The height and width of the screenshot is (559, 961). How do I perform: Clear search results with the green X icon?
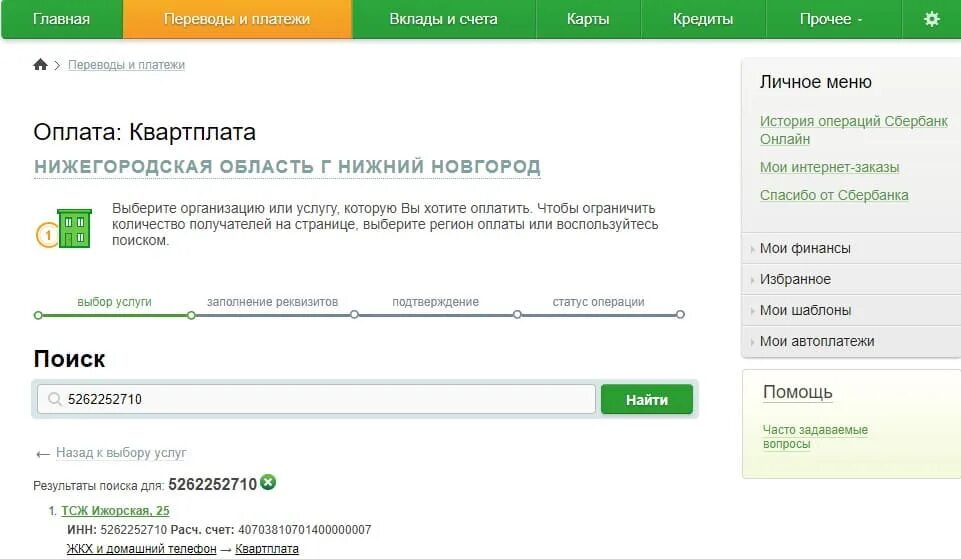[268, 482]
